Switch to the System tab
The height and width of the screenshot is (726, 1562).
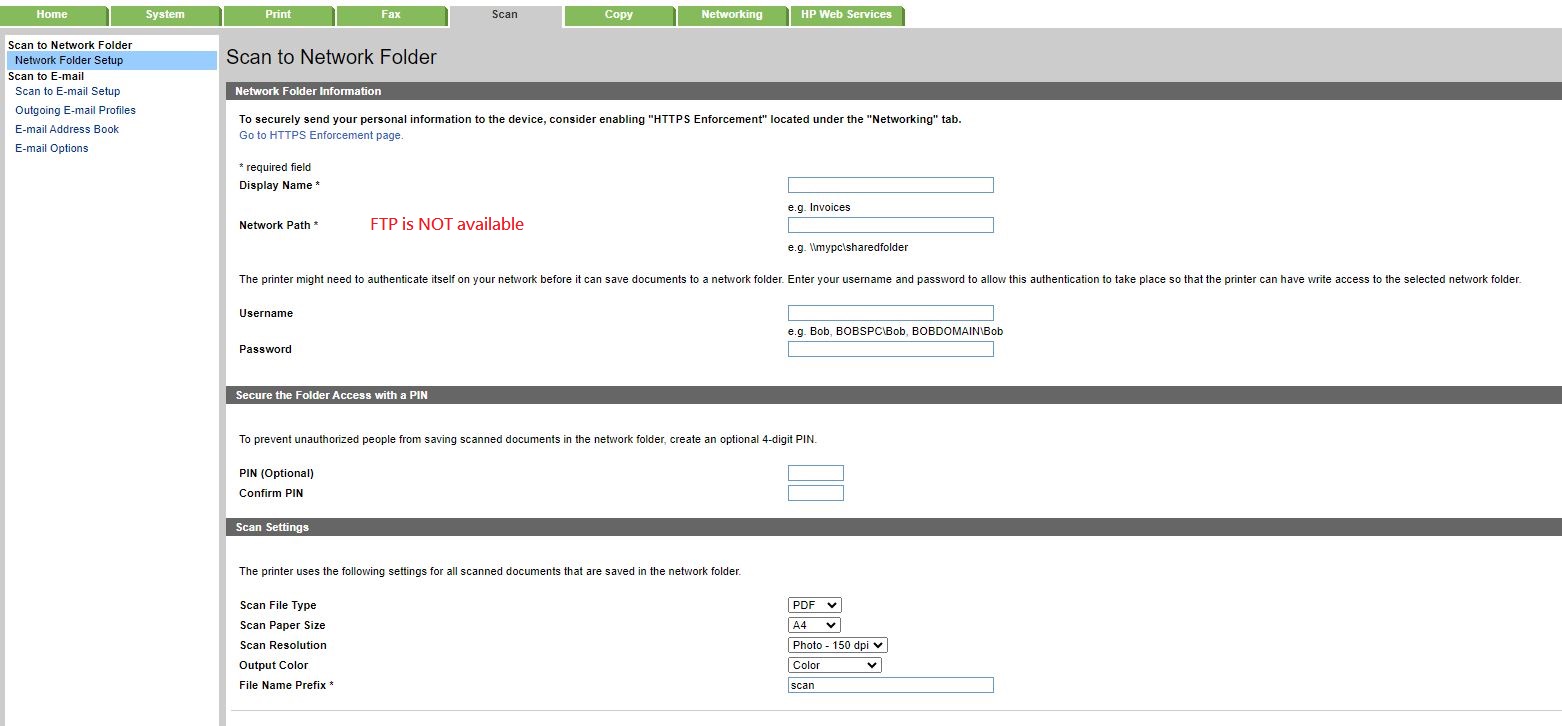165,15
